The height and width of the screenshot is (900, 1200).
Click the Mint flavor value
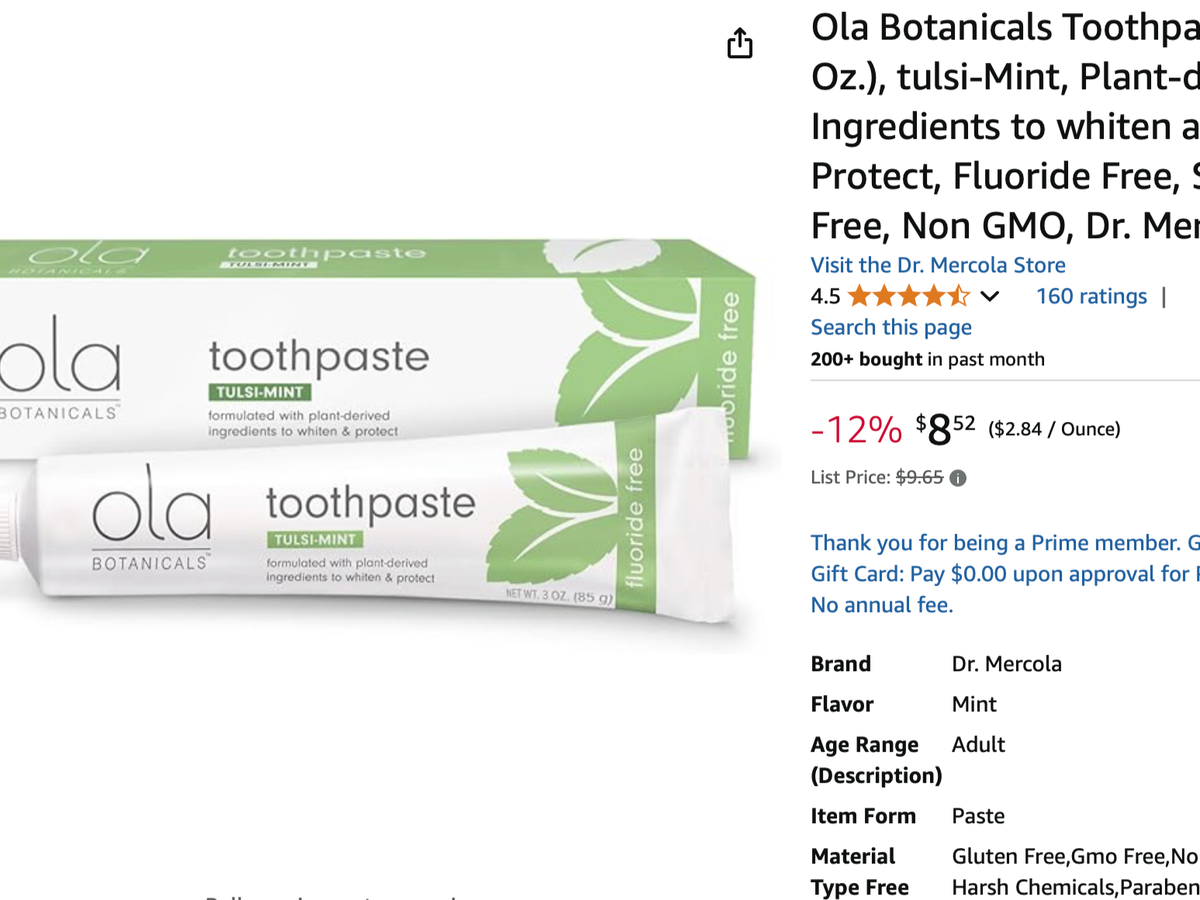[974, 704]
